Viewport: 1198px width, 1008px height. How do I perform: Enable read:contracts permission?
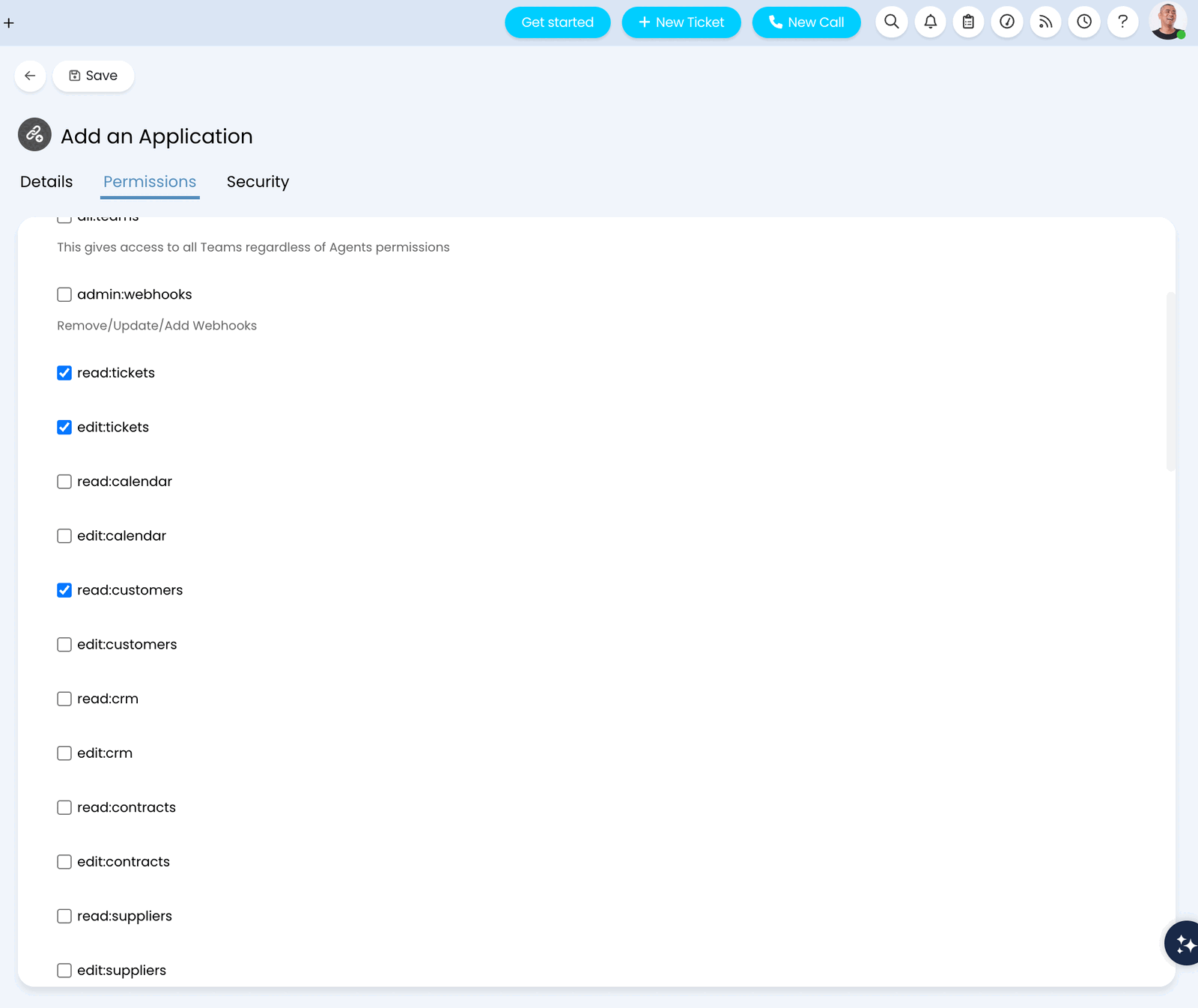click(x=64, y=807)
